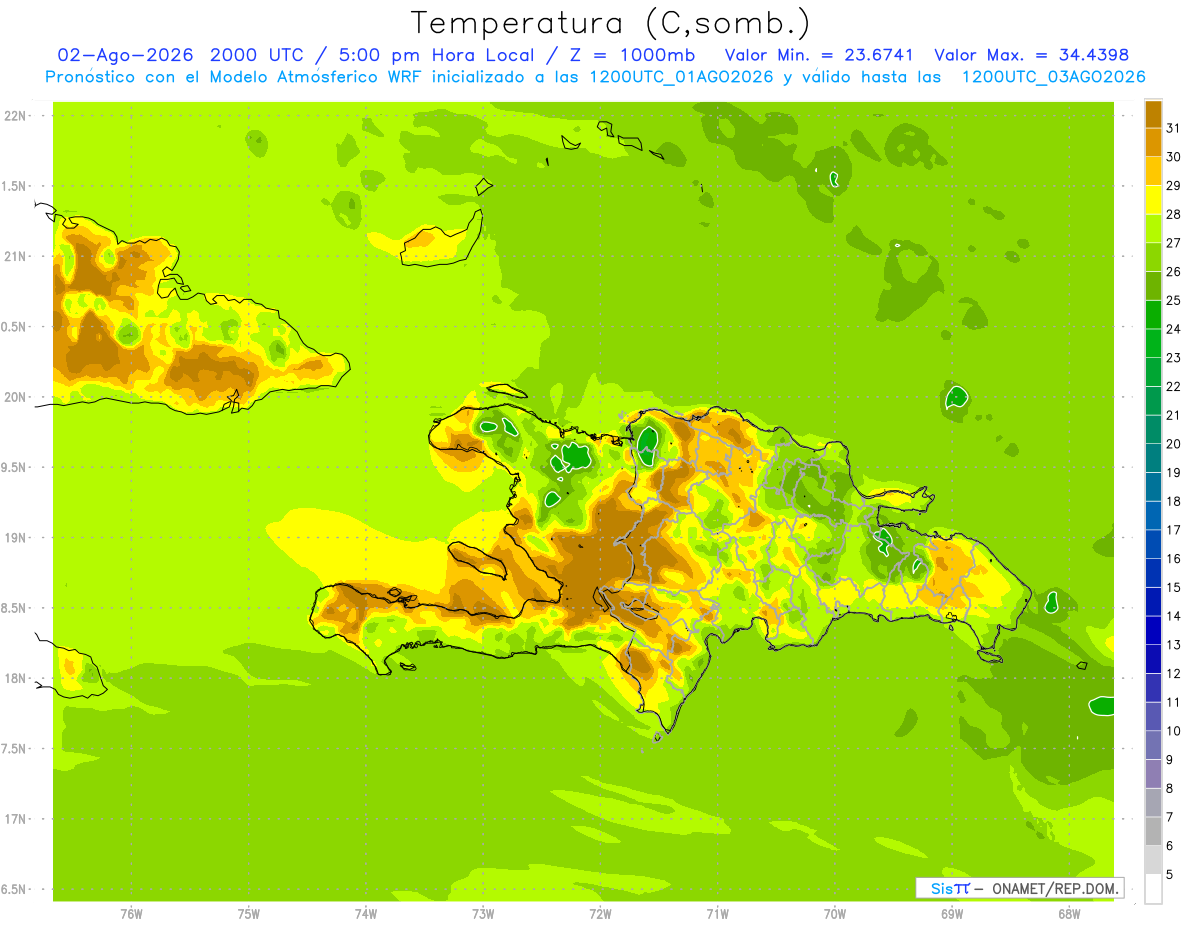1200x927 pixels.
Task: Click the longitude axis label "73W"
Action: click(483, 913)
